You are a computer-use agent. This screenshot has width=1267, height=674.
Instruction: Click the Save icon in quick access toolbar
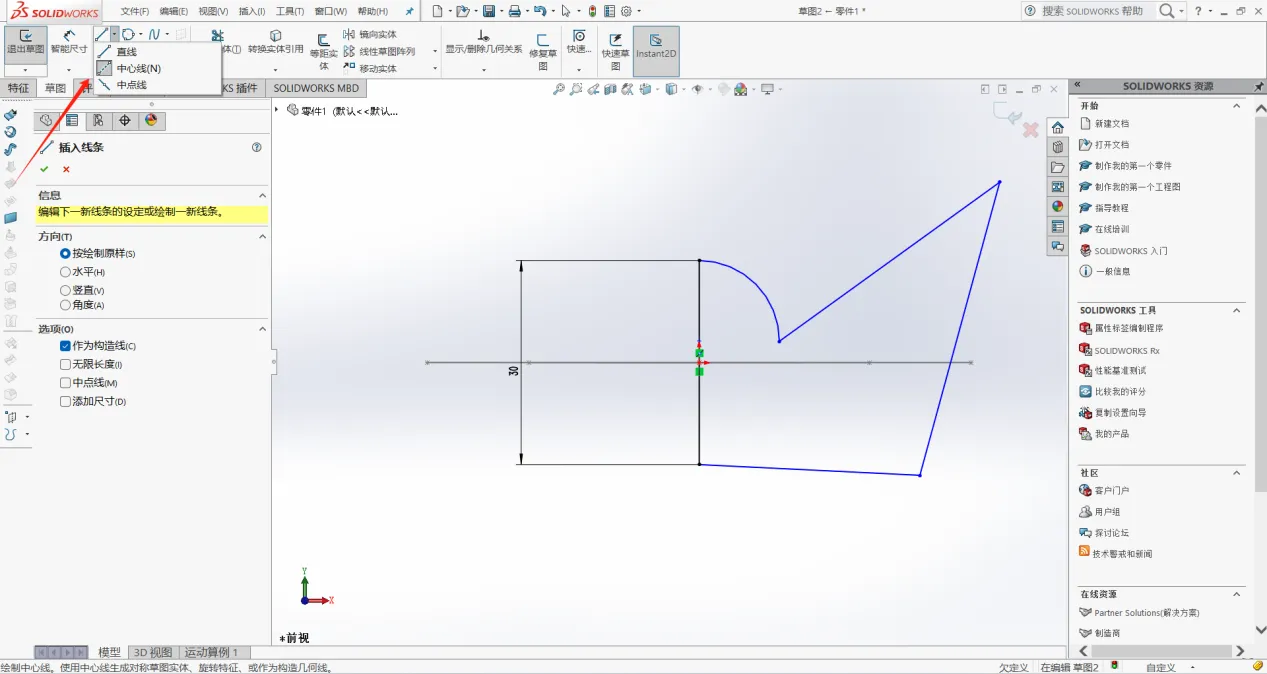point(489,11)
